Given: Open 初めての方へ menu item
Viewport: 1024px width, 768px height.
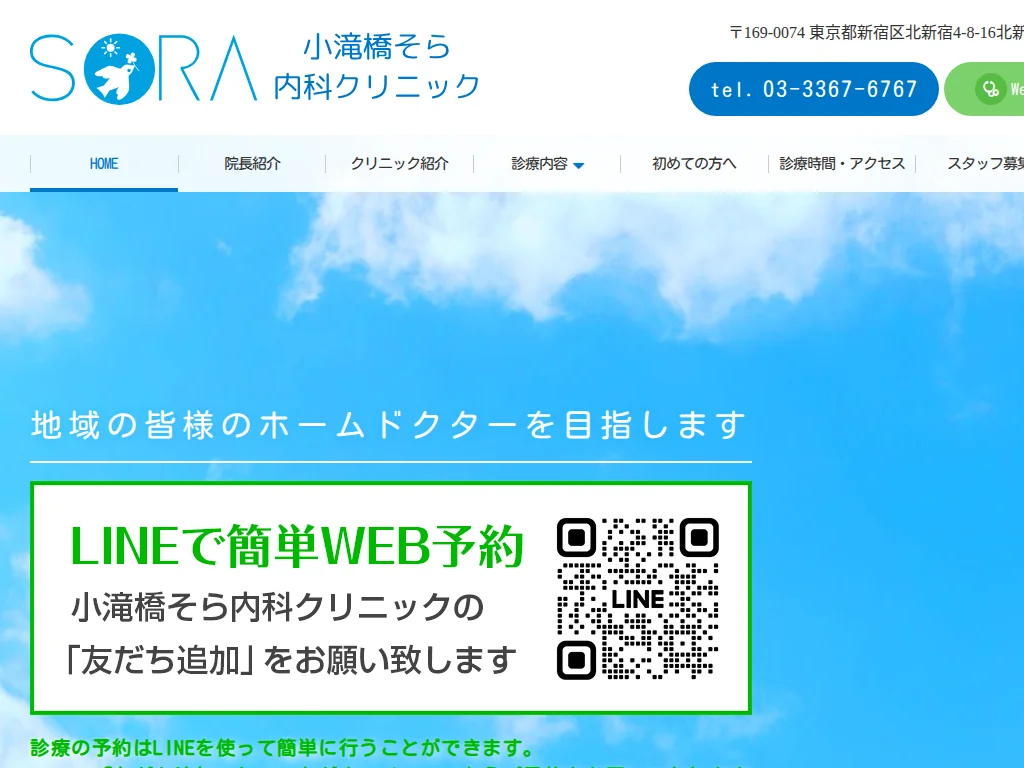Looking at the screenshot, I should coord(694,163).
